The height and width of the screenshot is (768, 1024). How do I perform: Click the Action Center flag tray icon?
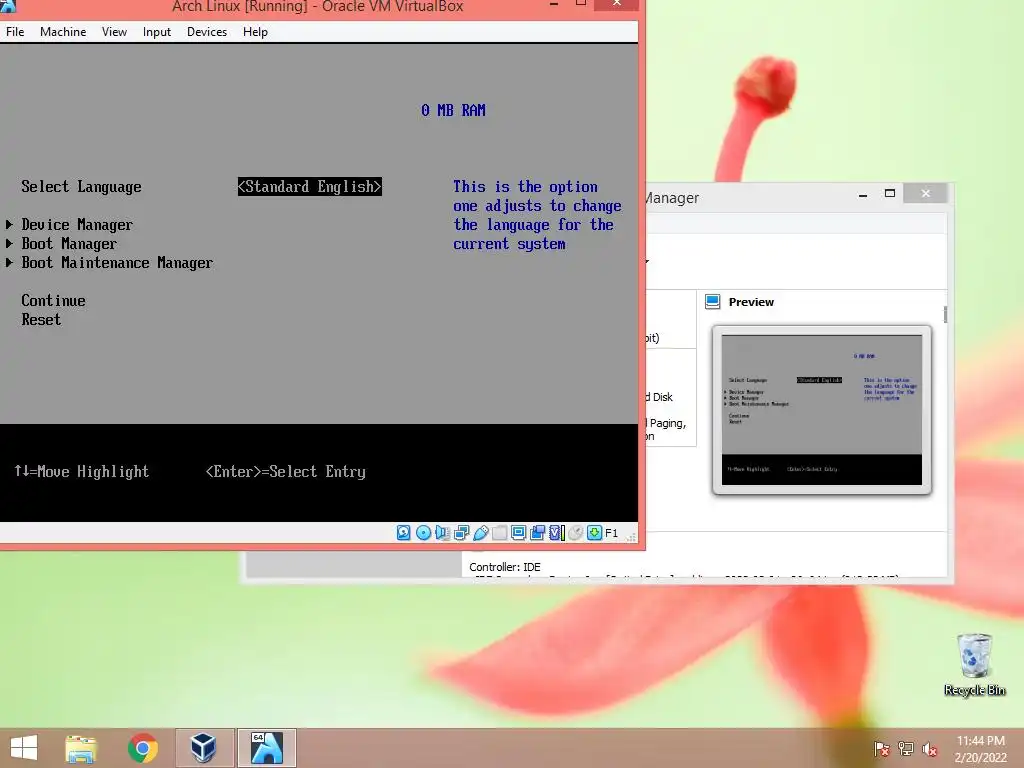point(882,749)
